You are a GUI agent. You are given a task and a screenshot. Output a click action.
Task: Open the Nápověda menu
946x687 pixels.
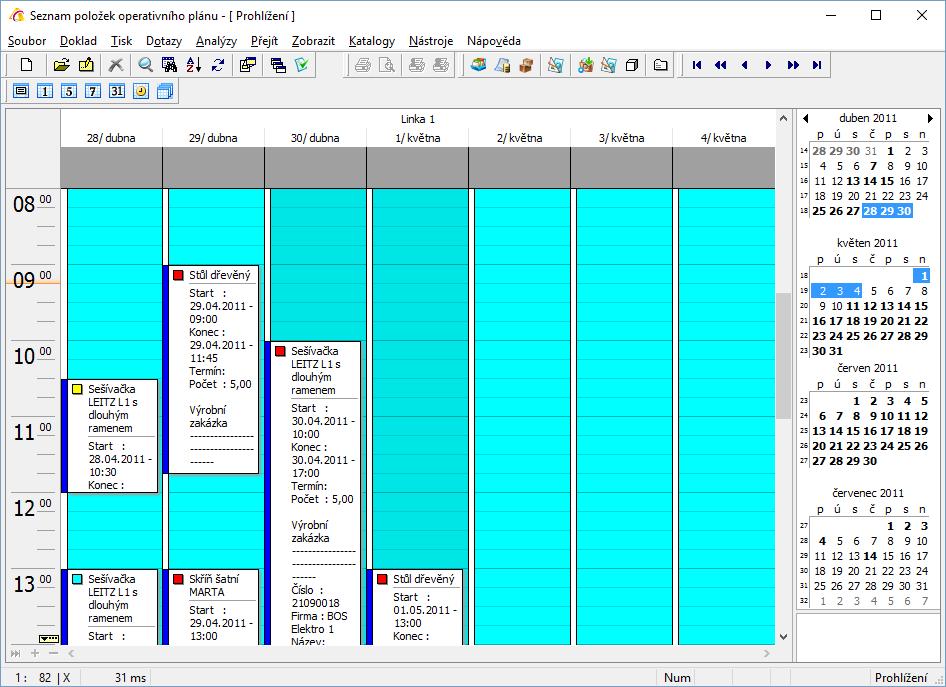click(x=494, y=40)
